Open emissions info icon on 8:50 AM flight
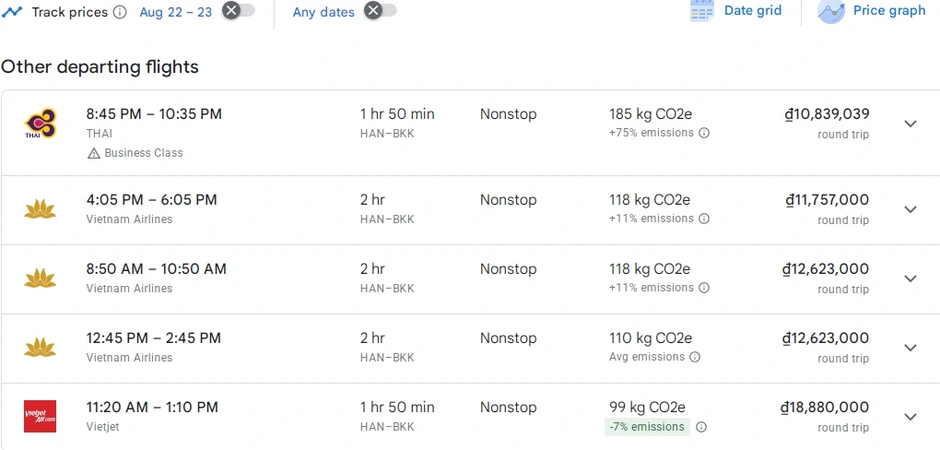 click(704, 288)
